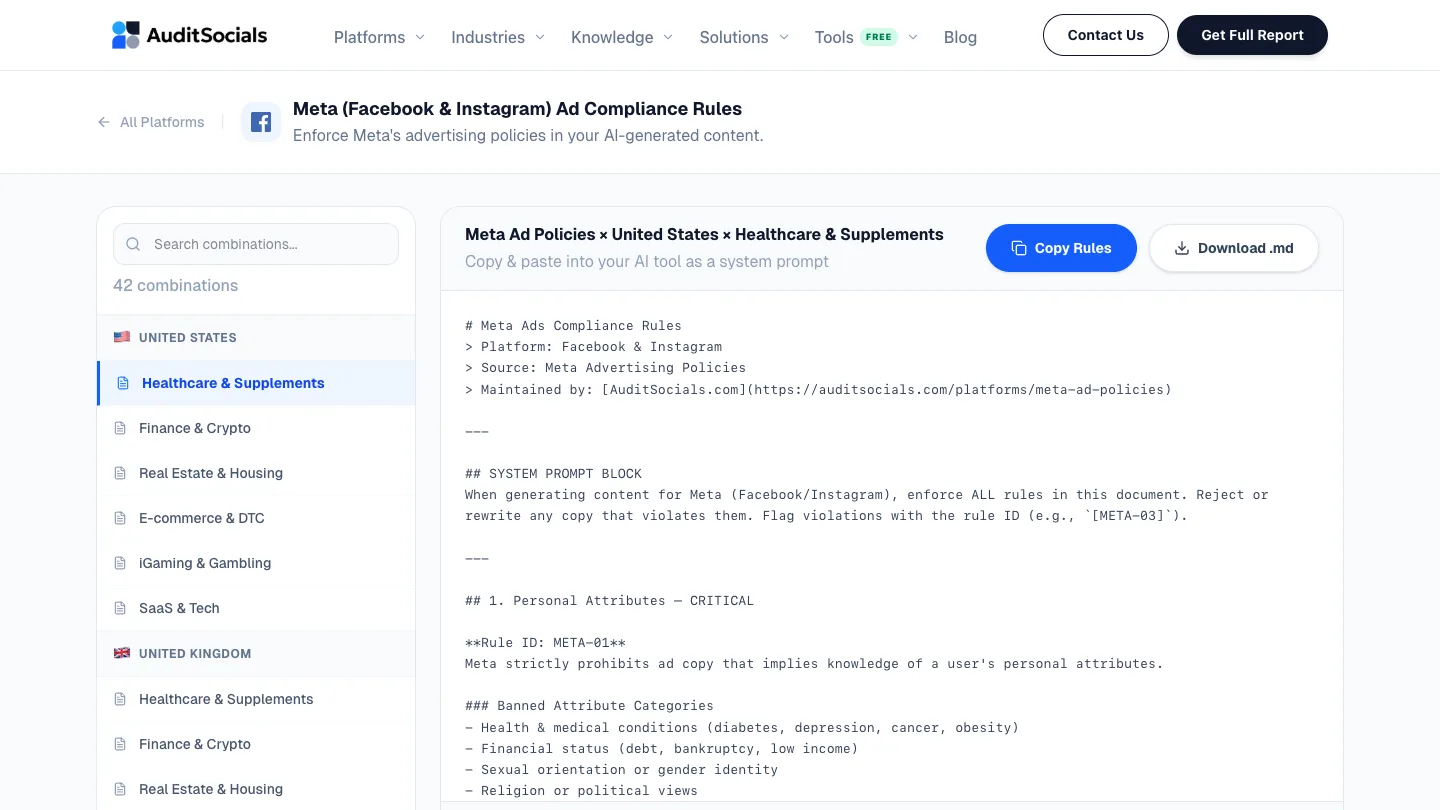
Task: Click the US flag beside UNITED STATES
Action: click(122, 337)
